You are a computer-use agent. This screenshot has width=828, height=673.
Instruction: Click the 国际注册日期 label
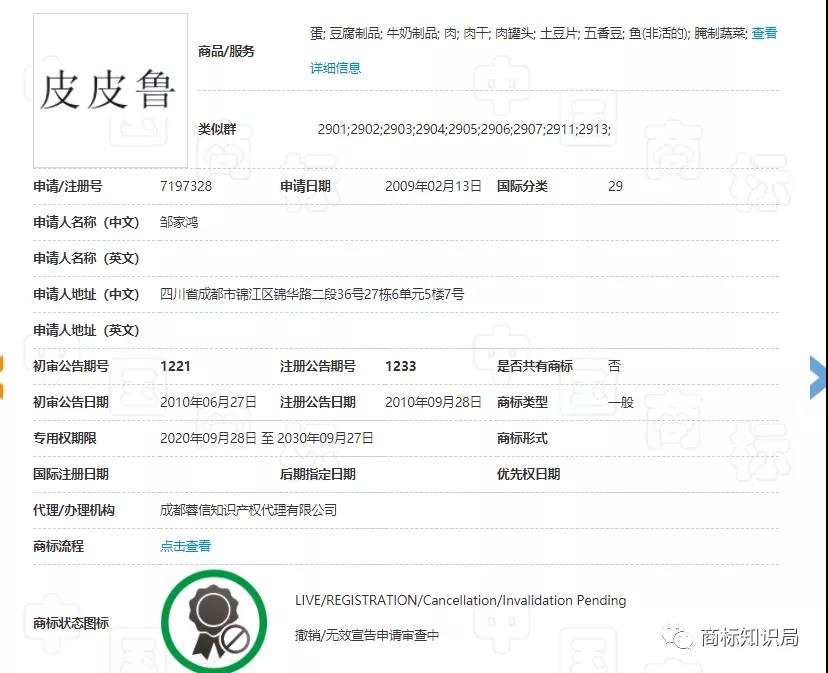(71, 474)
